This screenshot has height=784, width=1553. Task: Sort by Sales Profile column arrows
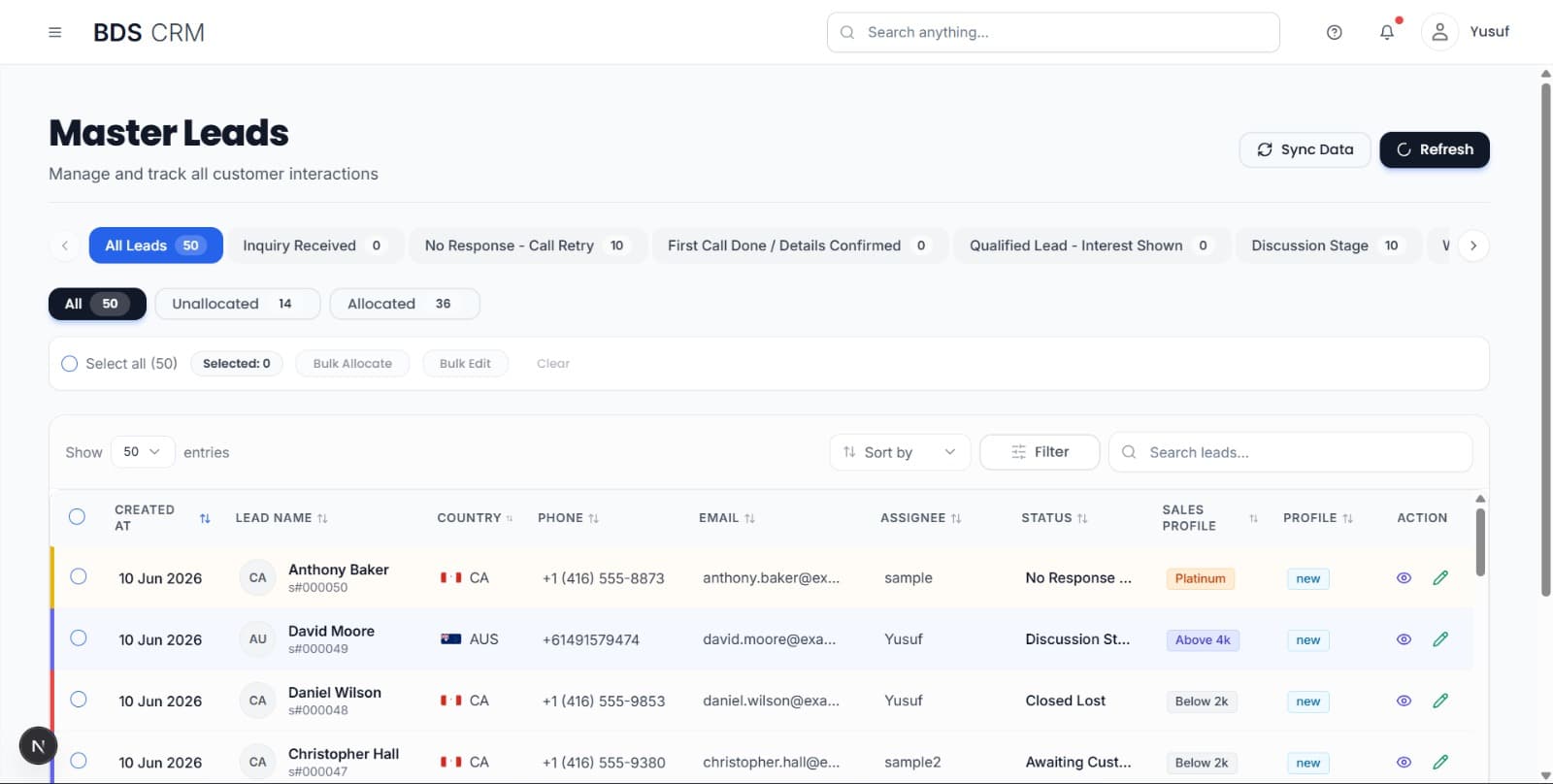1253,518
